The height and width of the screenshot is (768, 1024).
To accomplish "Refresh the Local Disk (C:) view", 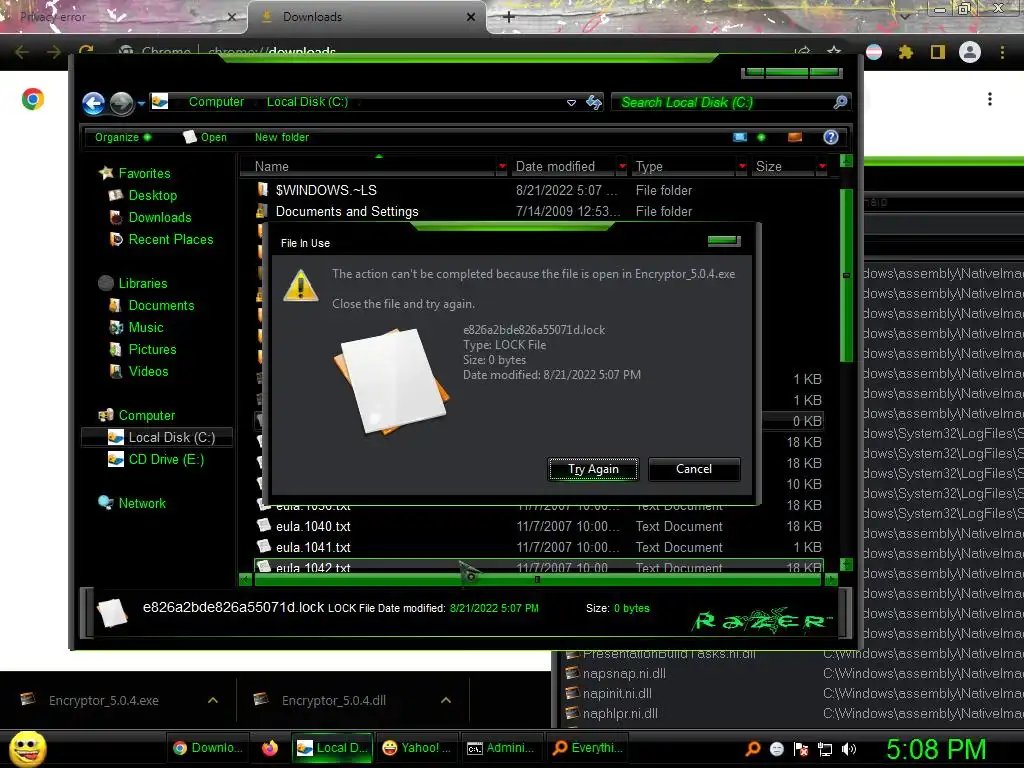I will (x=594, y=103).
